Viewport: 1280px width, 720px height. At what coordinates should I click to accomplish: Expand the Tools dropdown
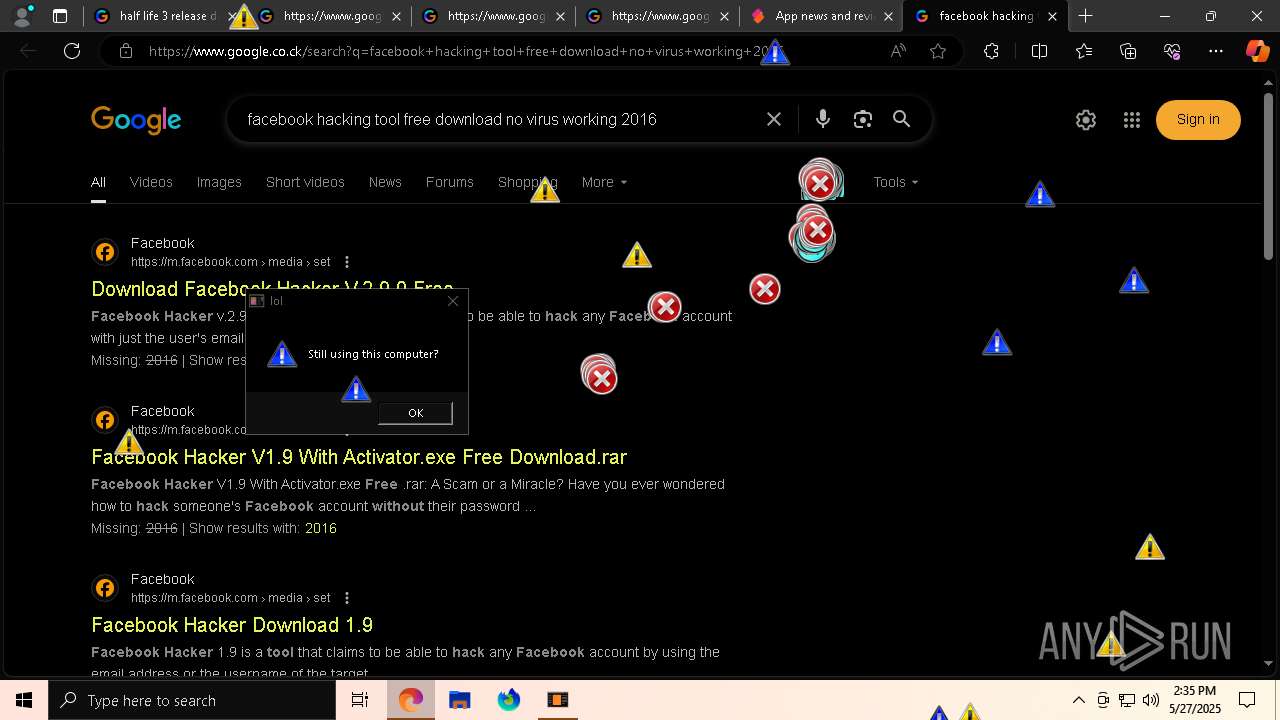pyautogui.click(x=895, y=182)
